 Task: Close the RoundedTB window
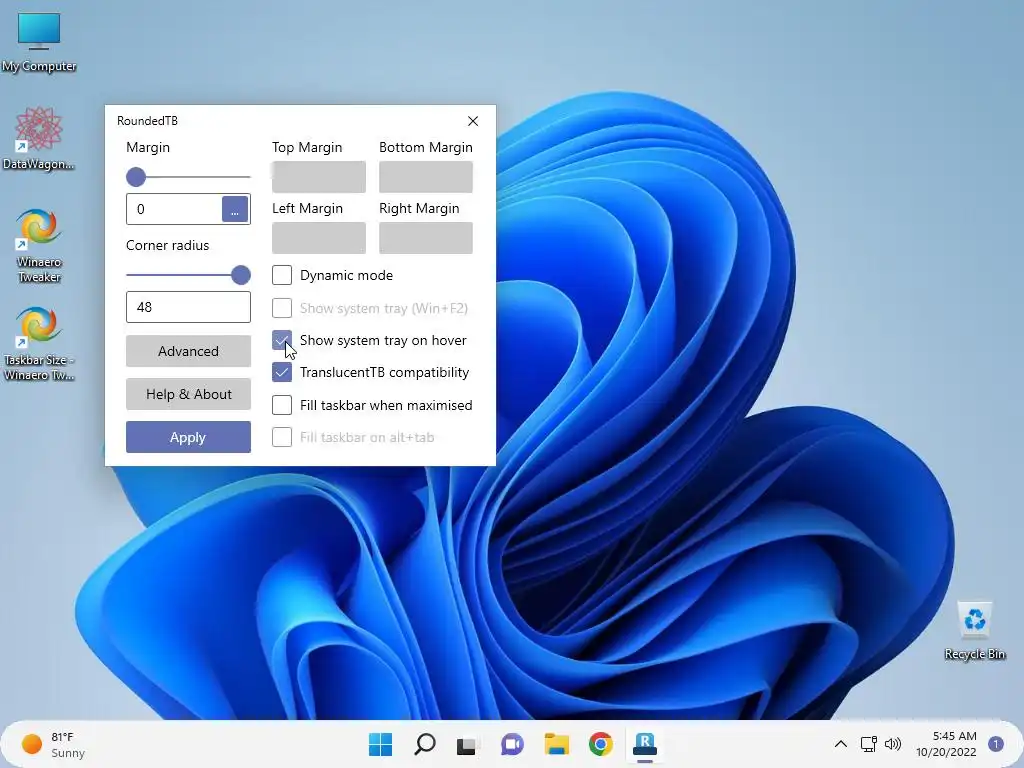click(x=473, y=121)
